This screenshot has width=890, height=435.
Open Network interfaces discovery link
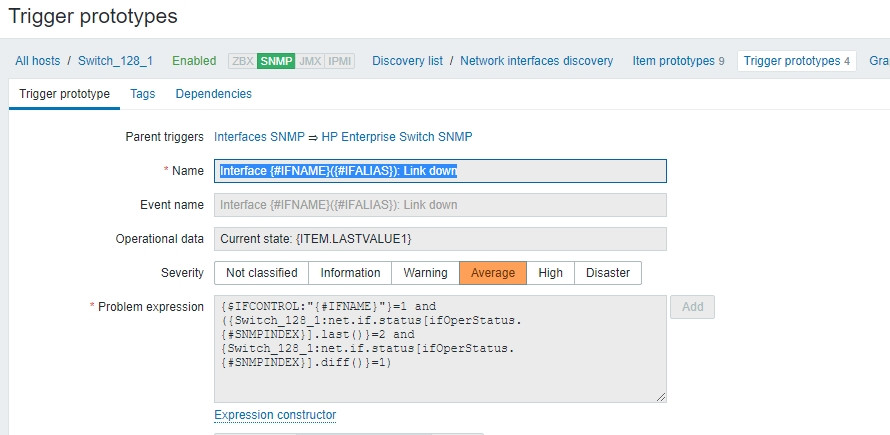point(536,61)
